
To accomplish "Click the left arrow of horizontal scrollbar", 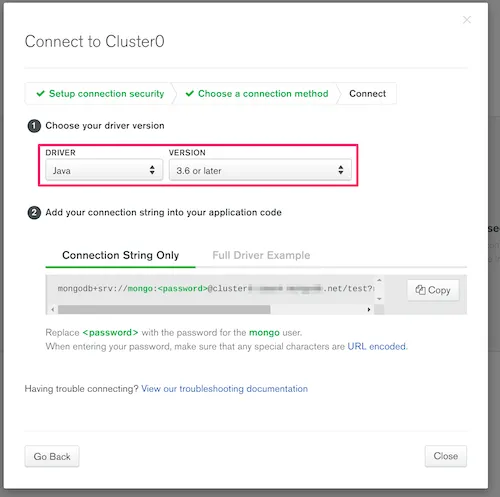I will (x=53, y=310).
